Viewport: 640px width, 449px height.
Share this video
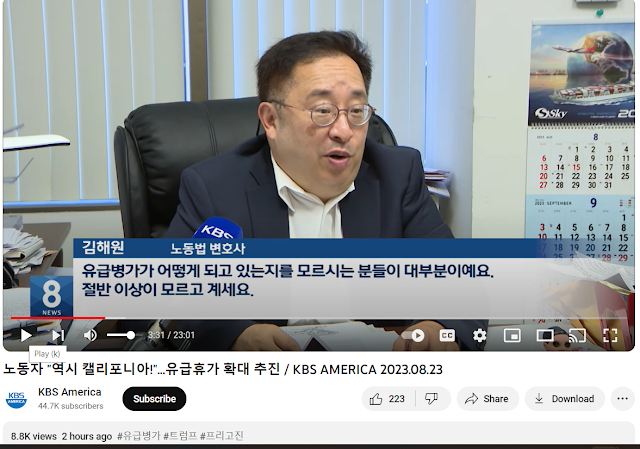pos(488,399)
